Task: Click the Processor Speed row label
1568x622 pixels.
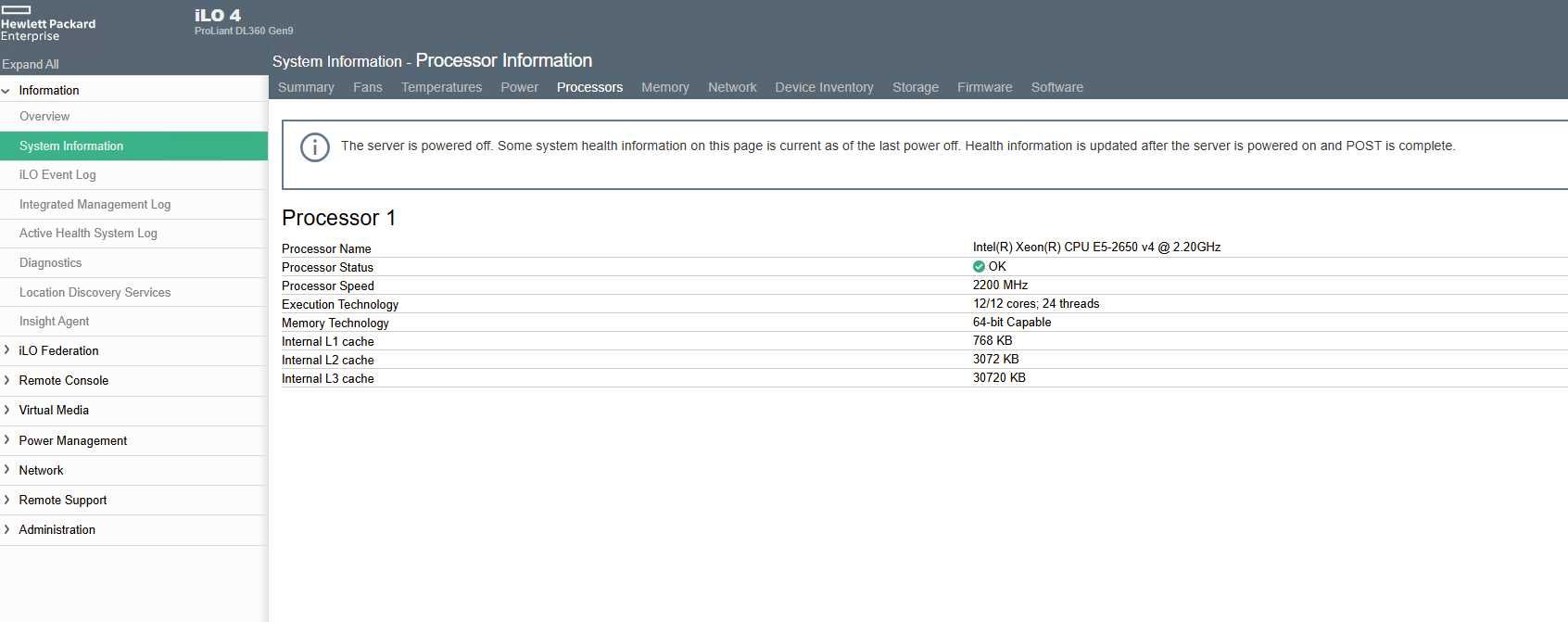Action: [328, 286]
